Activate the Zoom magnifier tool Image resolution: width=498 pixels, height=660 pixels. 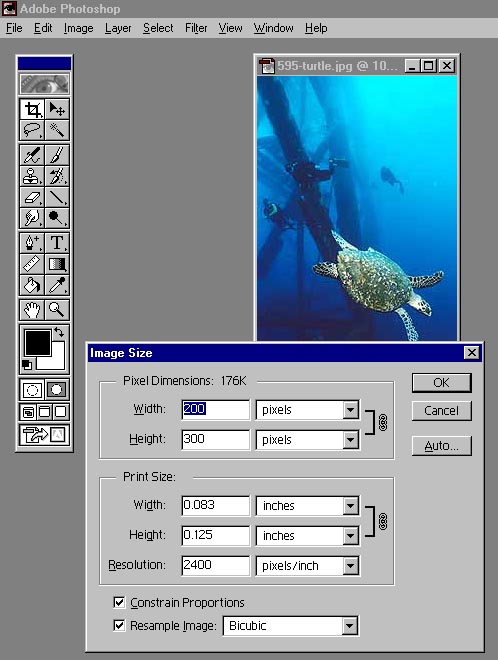[x=57, y=310]
